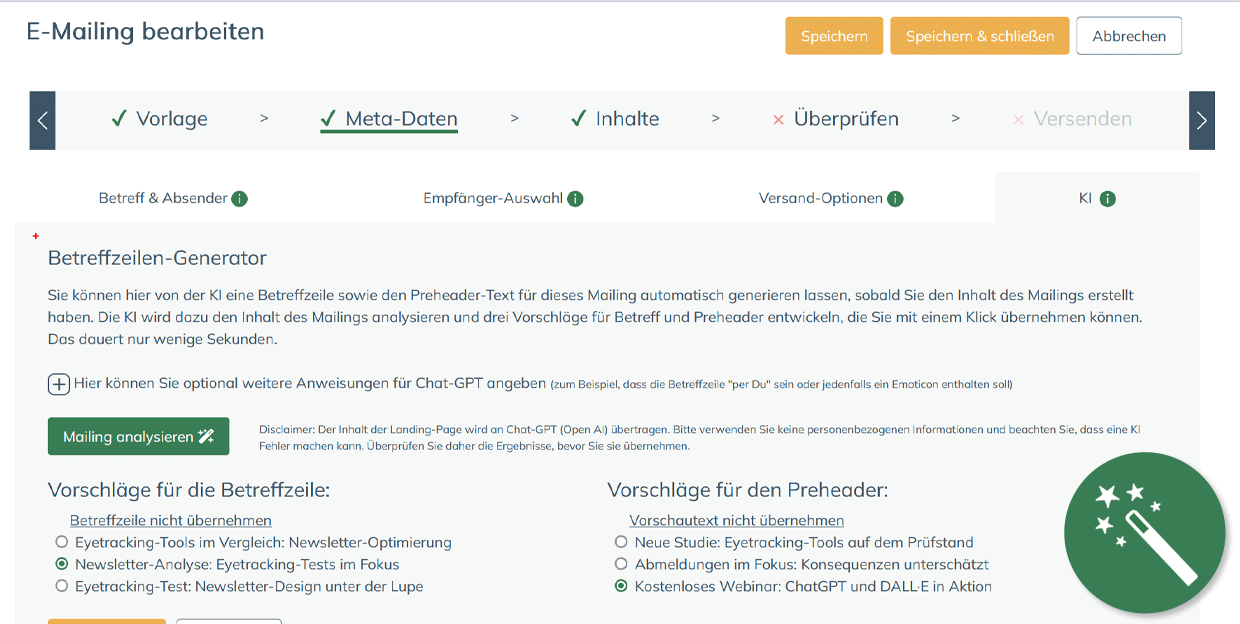
Task: Click 'Vorschautext nicht übernehmen' link
Action: pos(736,521)
